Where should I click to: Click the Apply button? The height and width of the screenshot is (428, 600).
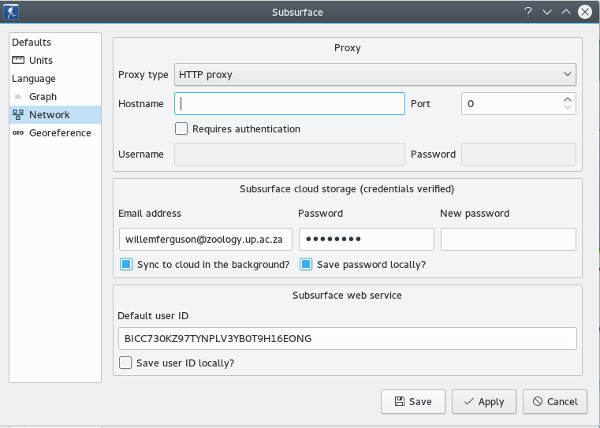click(484, 401)
